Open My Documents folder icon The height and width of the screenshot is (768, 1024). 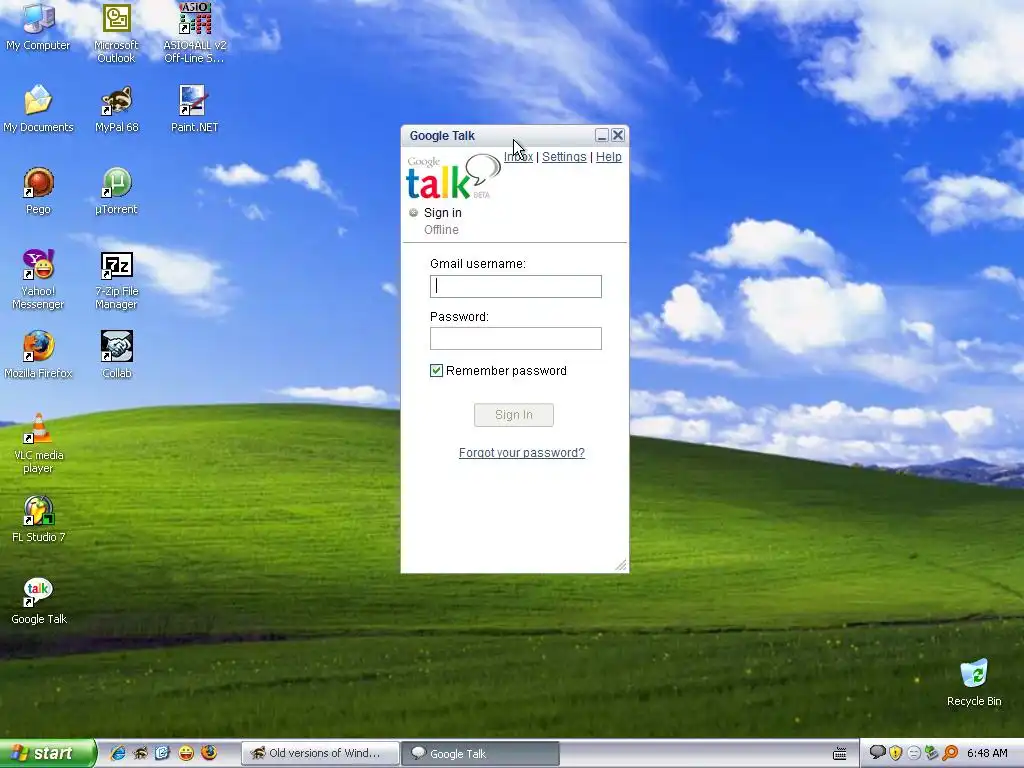point(38,108)
